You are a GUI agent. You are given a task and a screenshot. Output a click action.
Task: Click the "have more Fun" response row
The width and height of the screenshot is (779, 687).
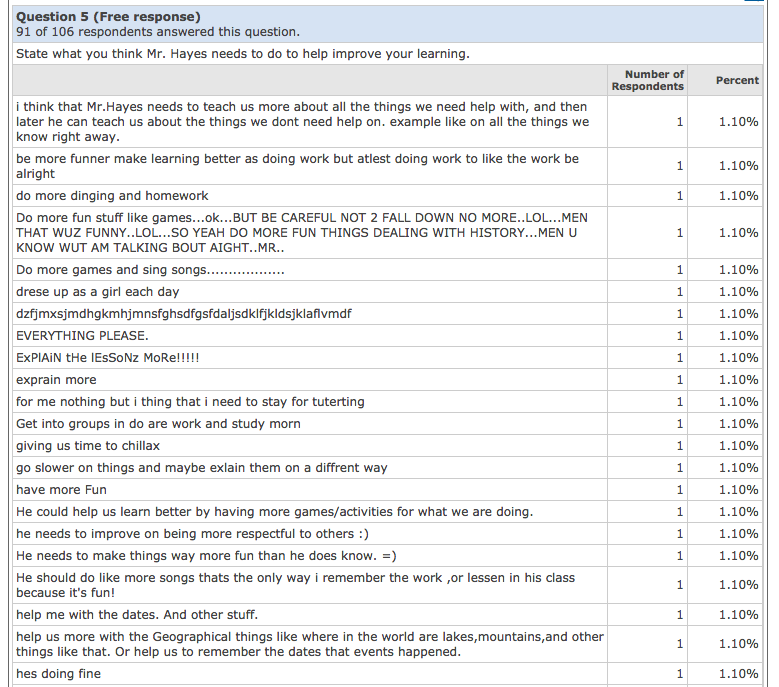pyautogui.click(x=61, y=490)
